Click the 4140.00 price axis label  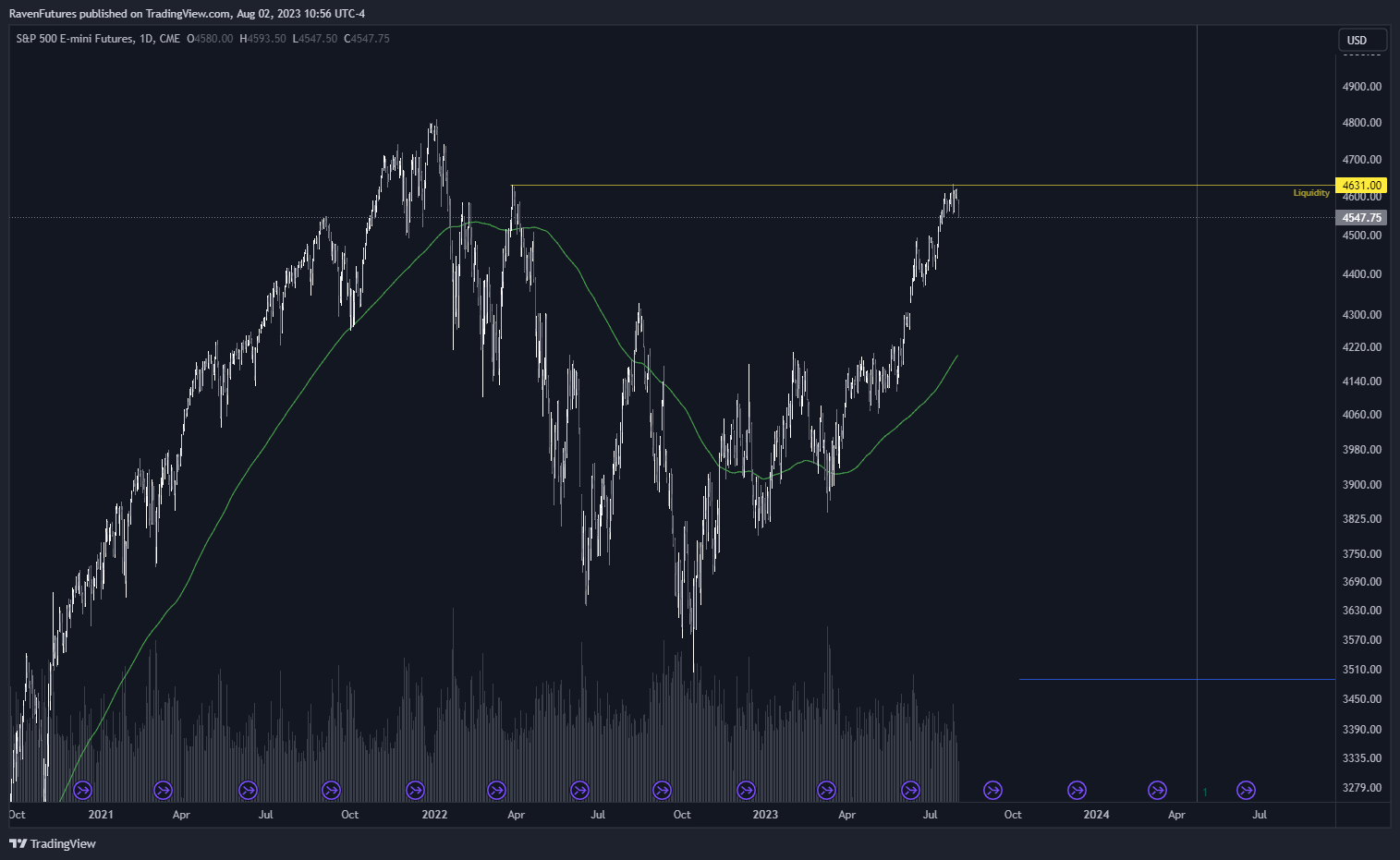click(x=1361, y=382)
